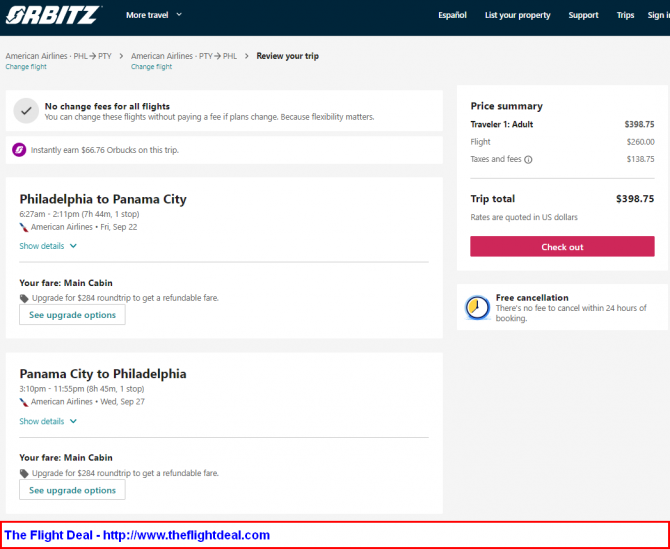Click the Flight $260.00 price
The height and width of the screenshot is (549, 670).
click(641, 142)
